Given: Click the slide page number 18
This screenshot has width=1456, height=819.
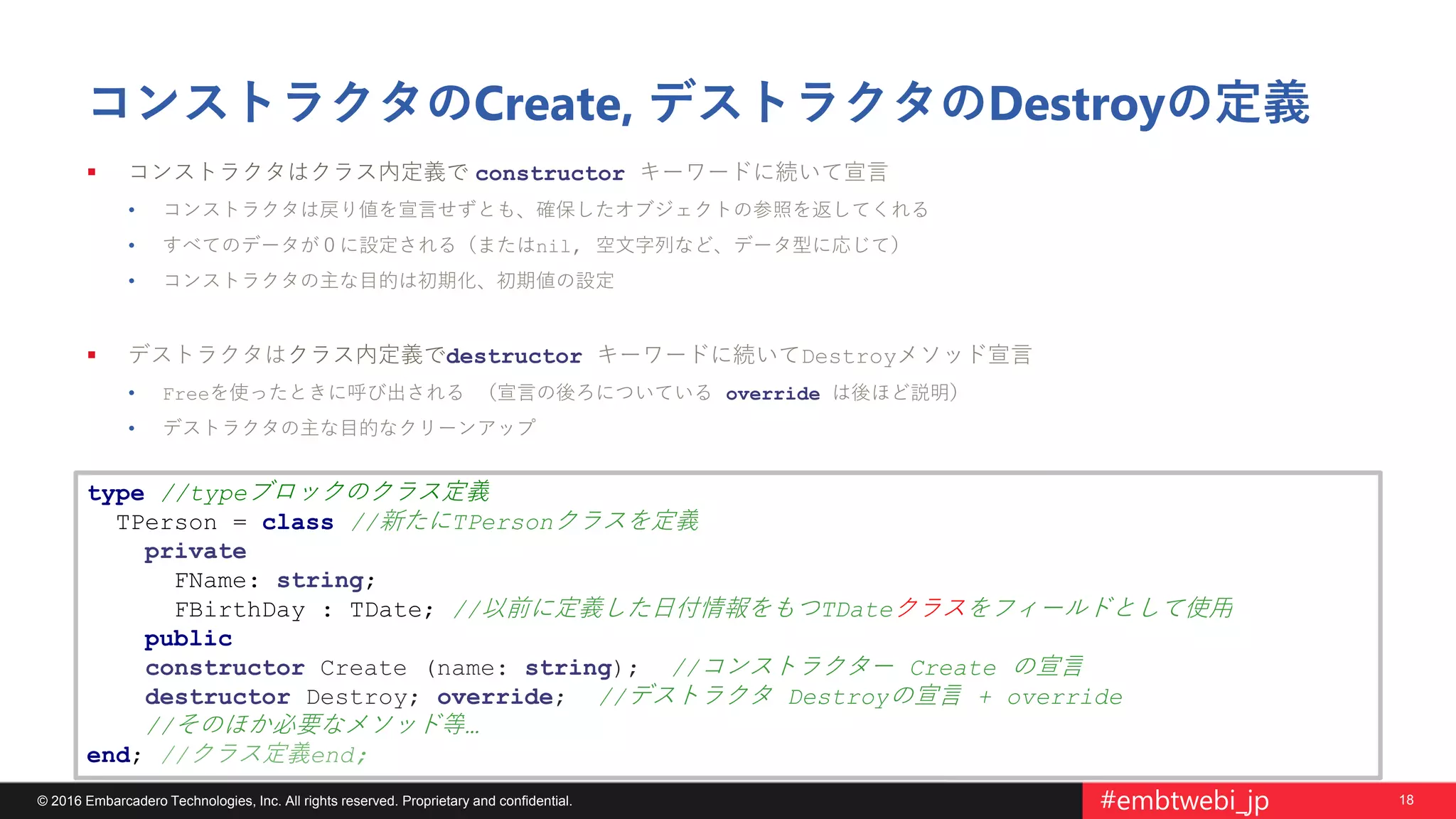Looking at the screenshot, I should 1406,801.
